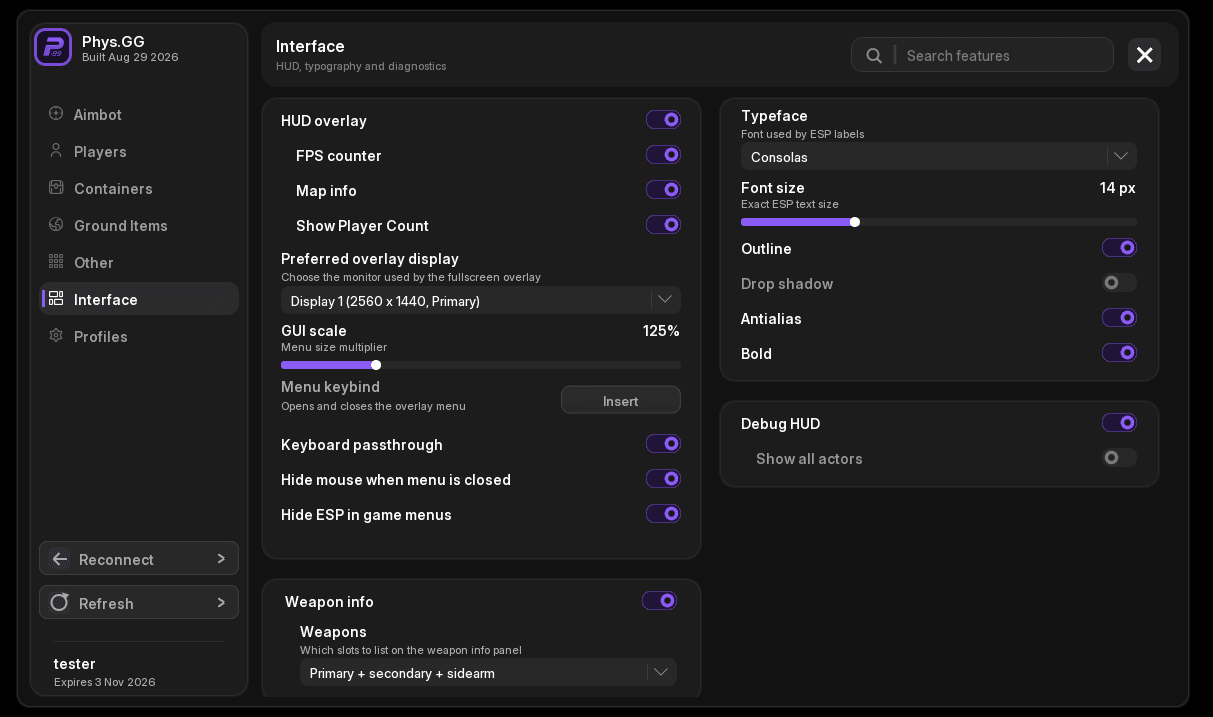Toggle the HUD overlay switch
This screenshot has height=717, width=1213.
663,120
